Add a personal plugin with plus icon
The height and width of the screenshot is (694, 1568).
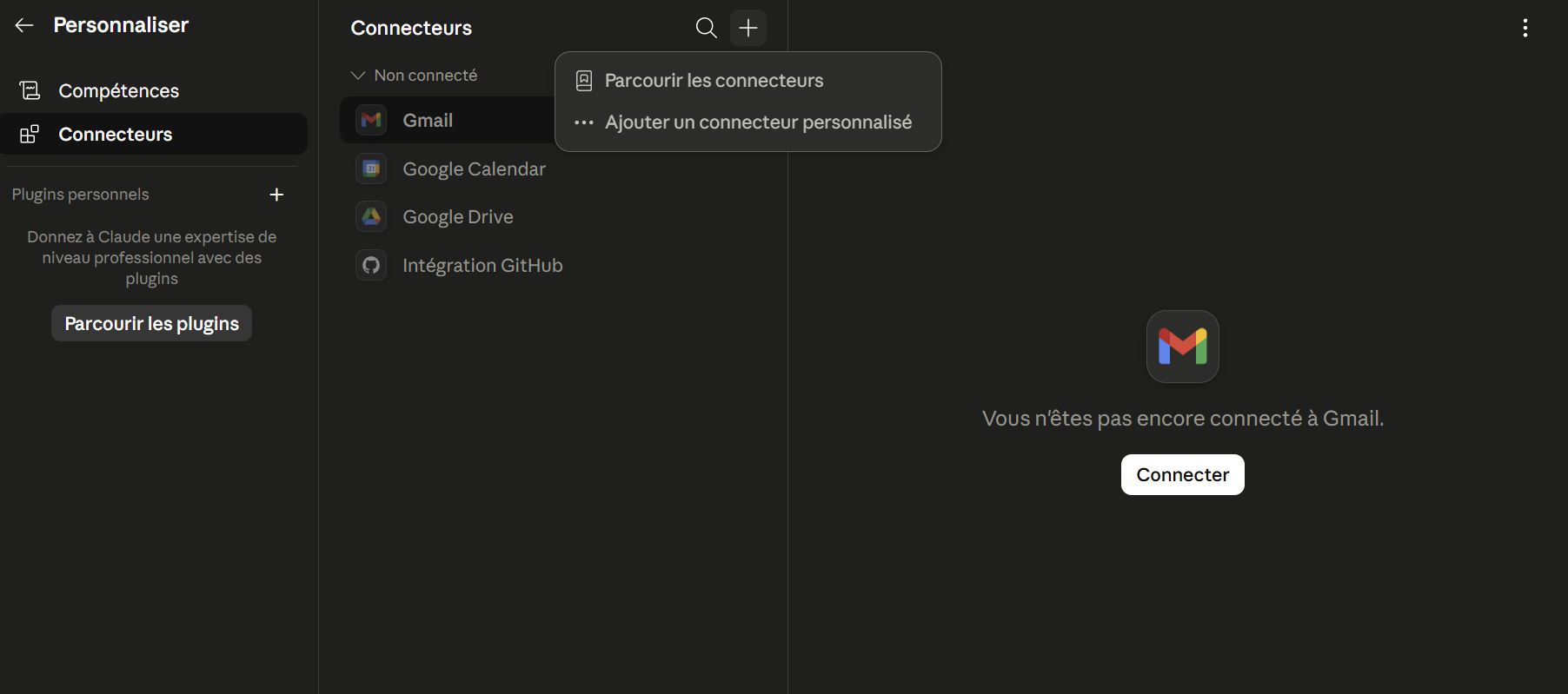276,195
